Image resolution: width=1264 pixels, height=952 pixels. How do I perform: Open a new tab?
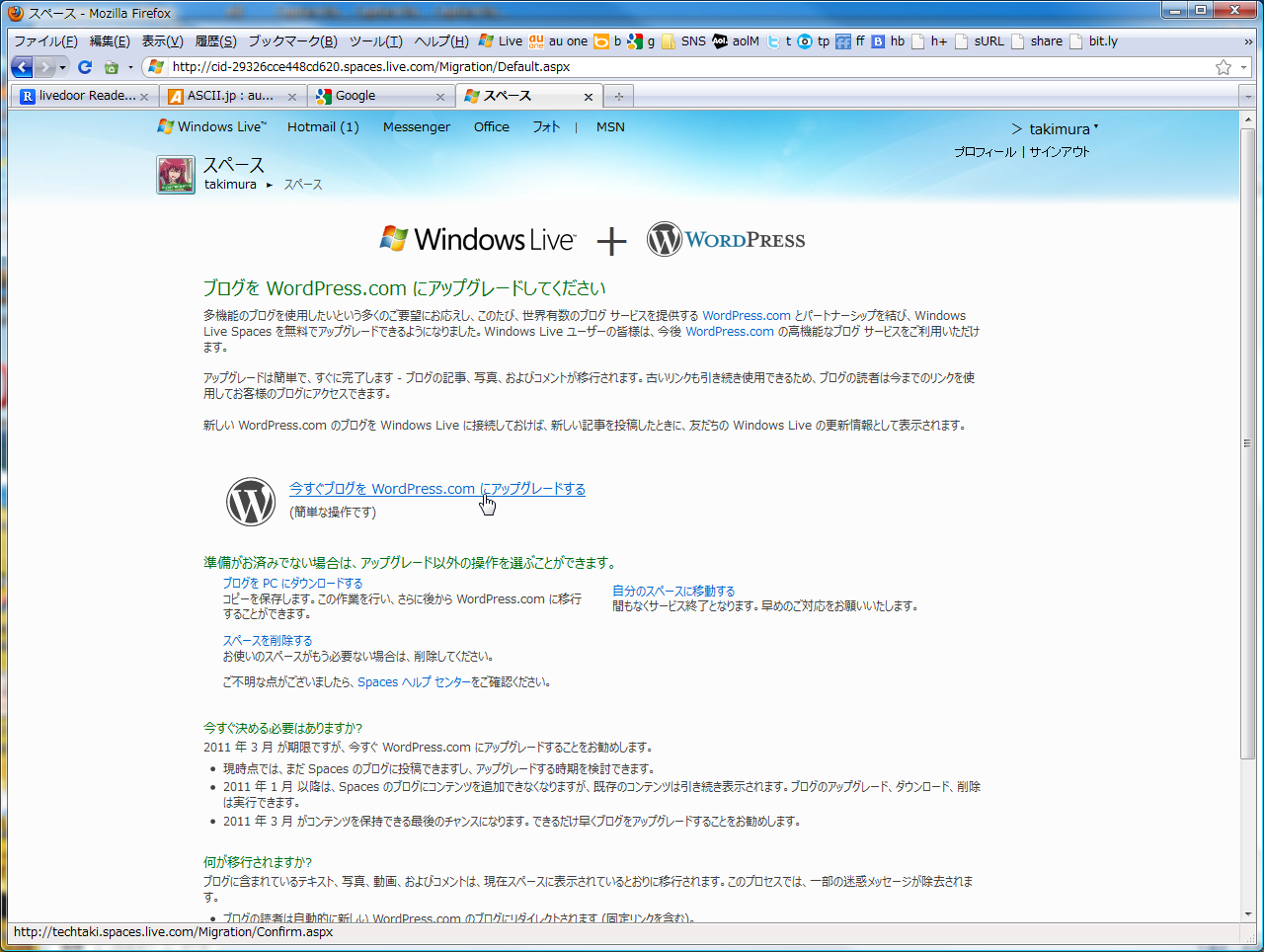619,96
